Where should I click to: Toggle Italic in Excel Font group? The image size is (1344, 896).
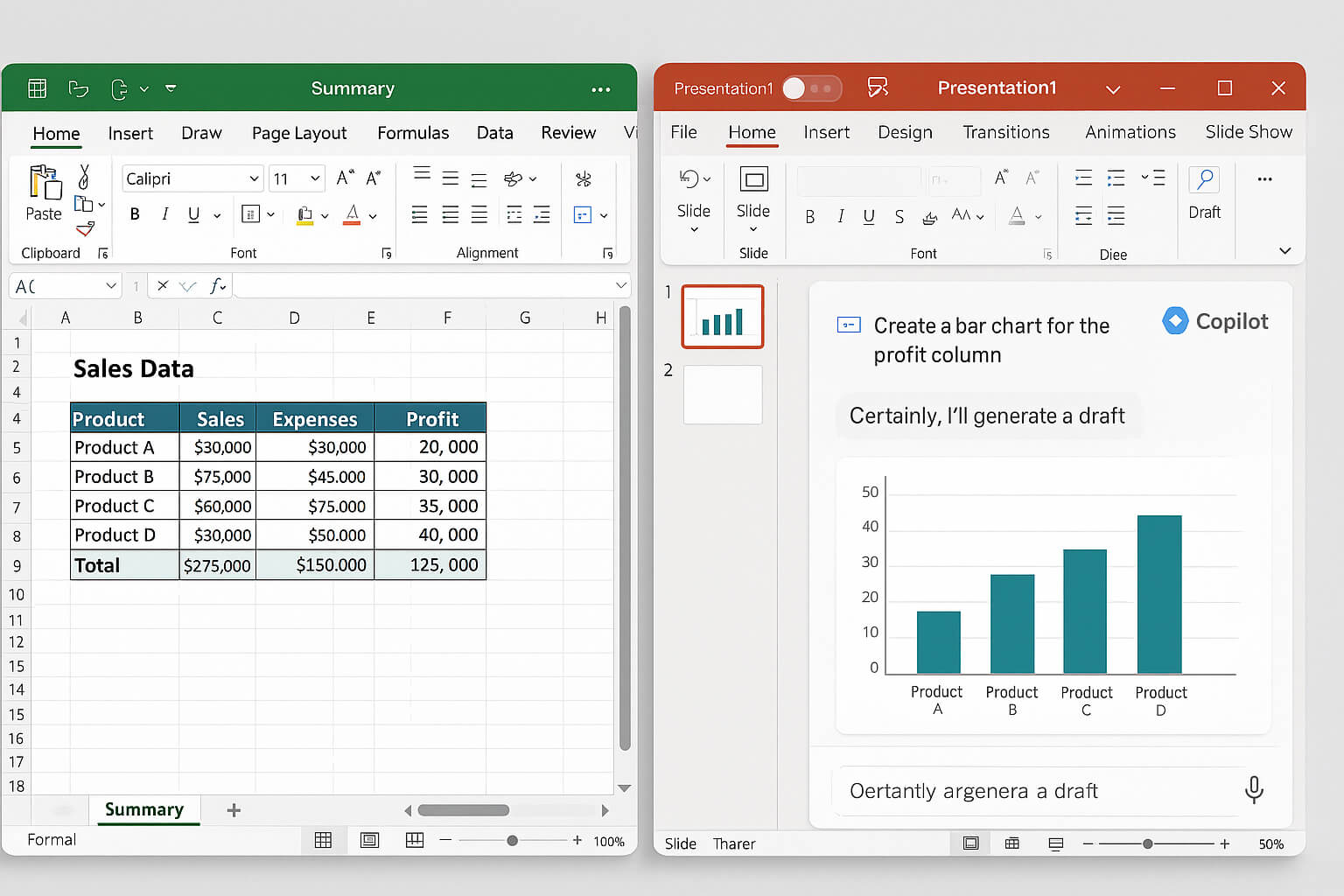pyautogui.click(x=164, y=214)
